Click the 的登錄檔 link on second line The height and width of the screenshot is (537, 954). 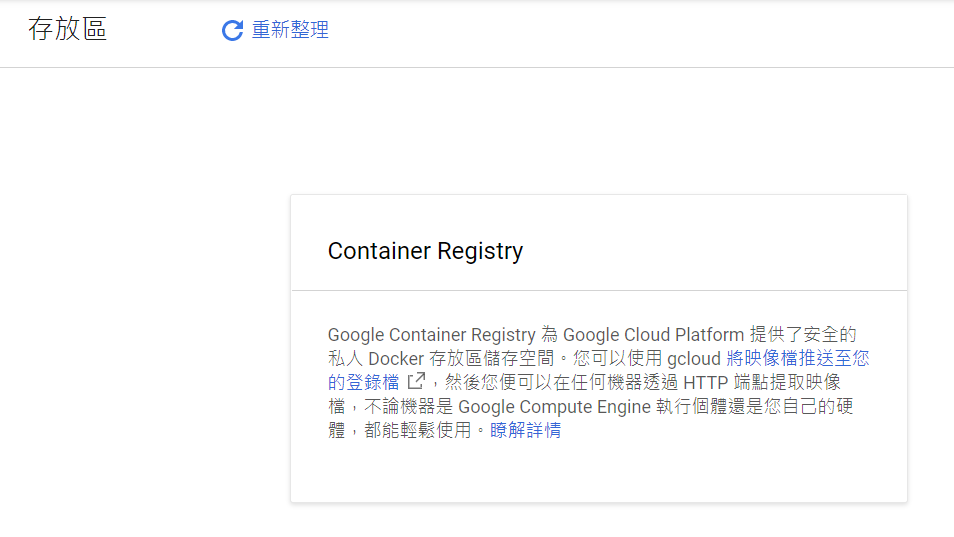[x=364, y=383]
